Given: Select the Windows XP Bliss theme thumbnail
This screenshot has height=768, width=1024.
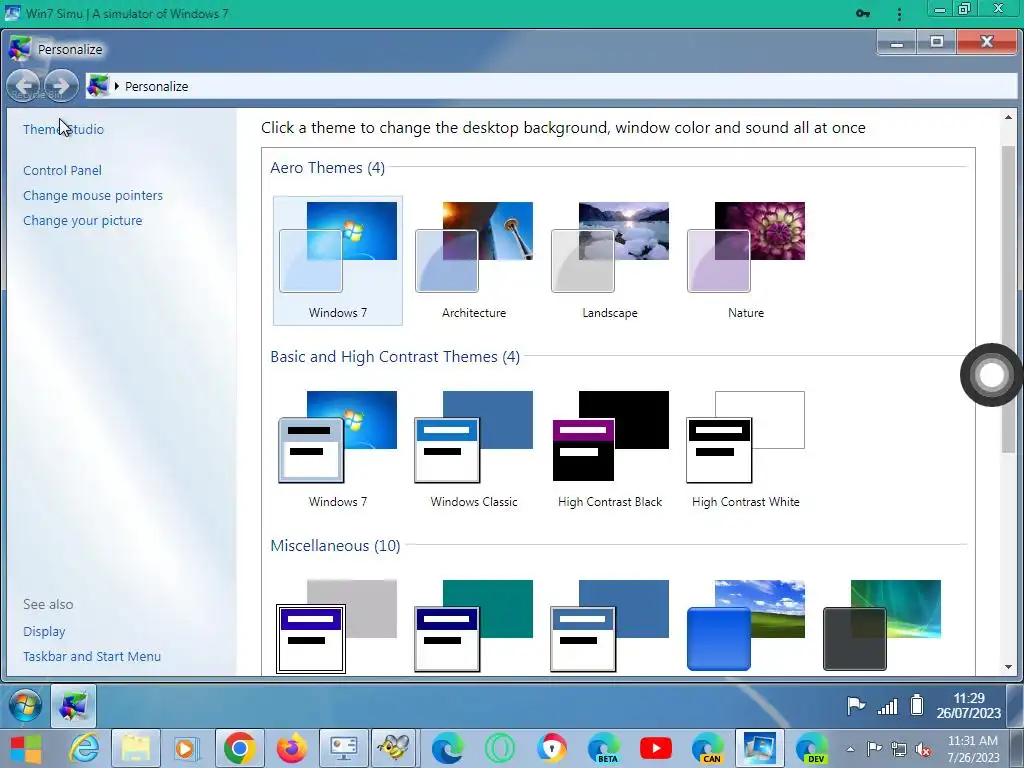Looking at the screenshot, I should coord(746,626).
